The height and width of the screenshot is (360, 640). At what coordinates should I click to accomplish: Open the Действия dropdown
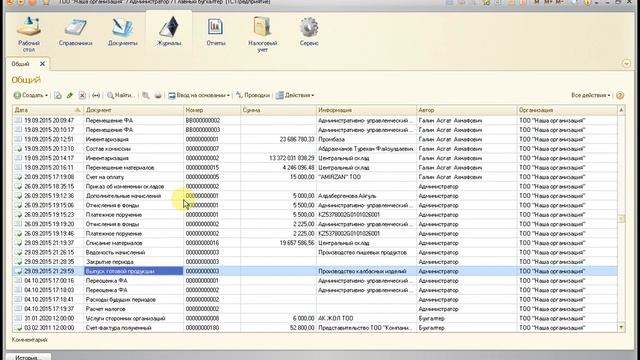click(x=295, y=95)
